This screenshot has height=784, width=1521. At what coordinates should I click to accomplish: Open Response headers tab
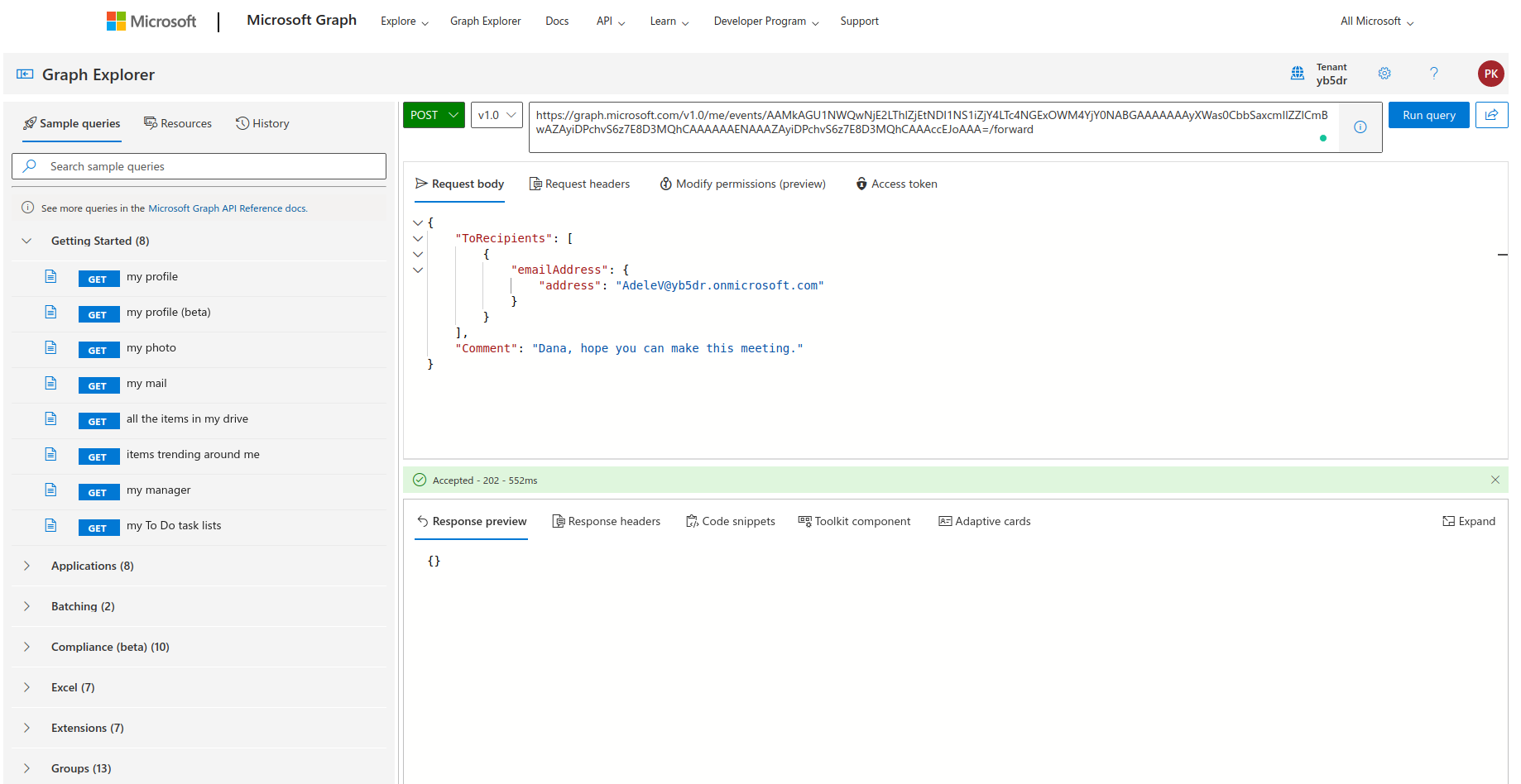point(607,521)
